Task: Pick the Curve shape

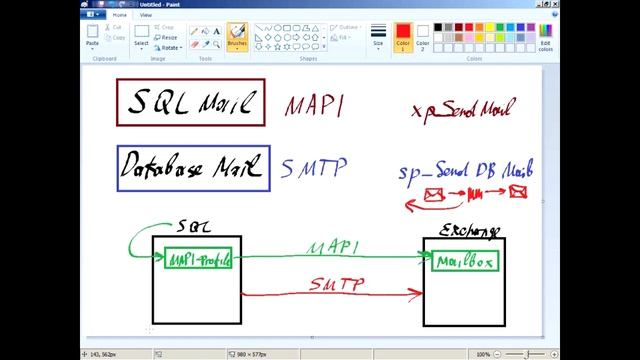Action: (x=268, y=28)
